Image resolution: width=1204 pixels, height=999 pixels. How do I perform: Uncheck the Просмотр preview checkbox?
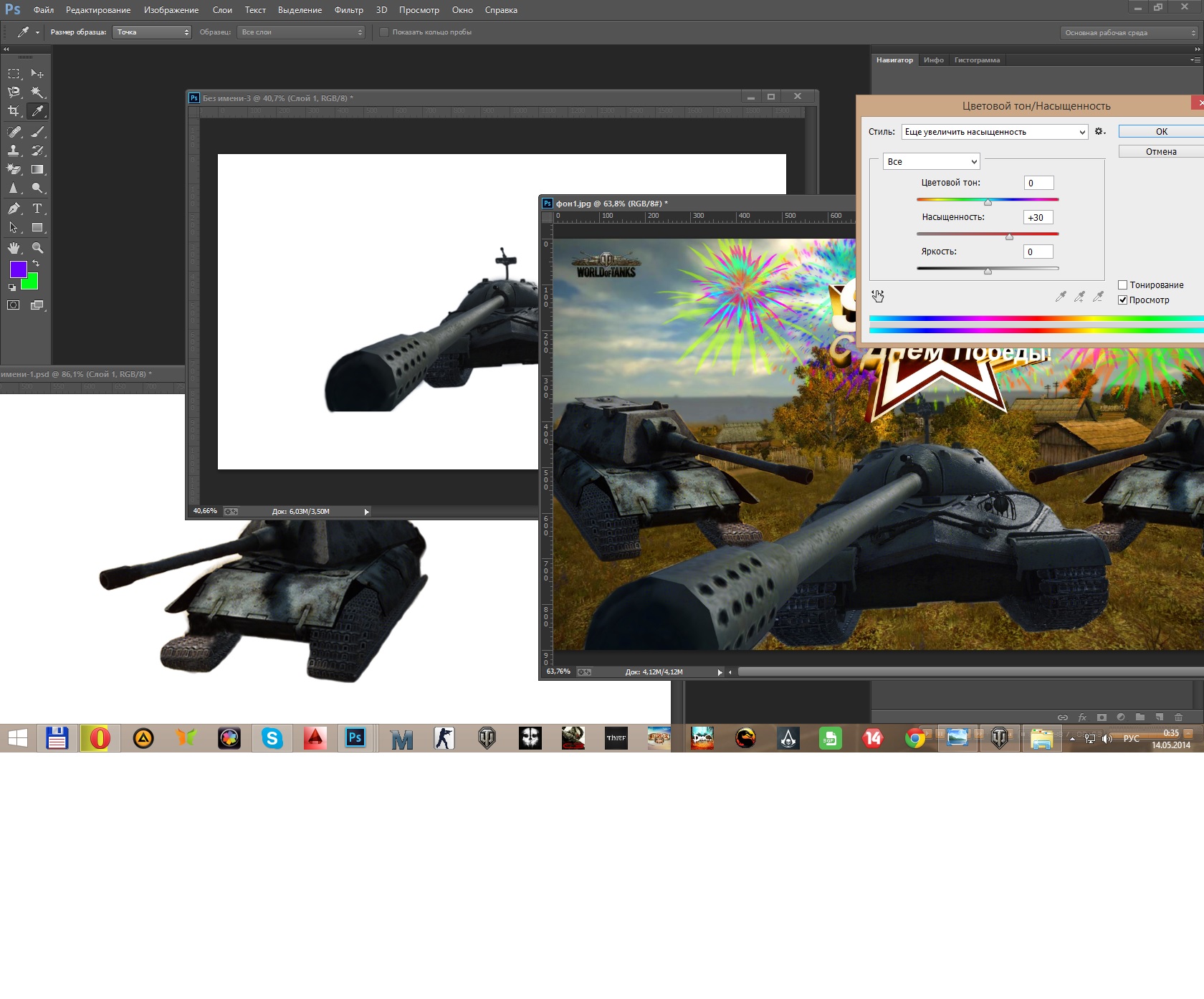pos(1123,300)
